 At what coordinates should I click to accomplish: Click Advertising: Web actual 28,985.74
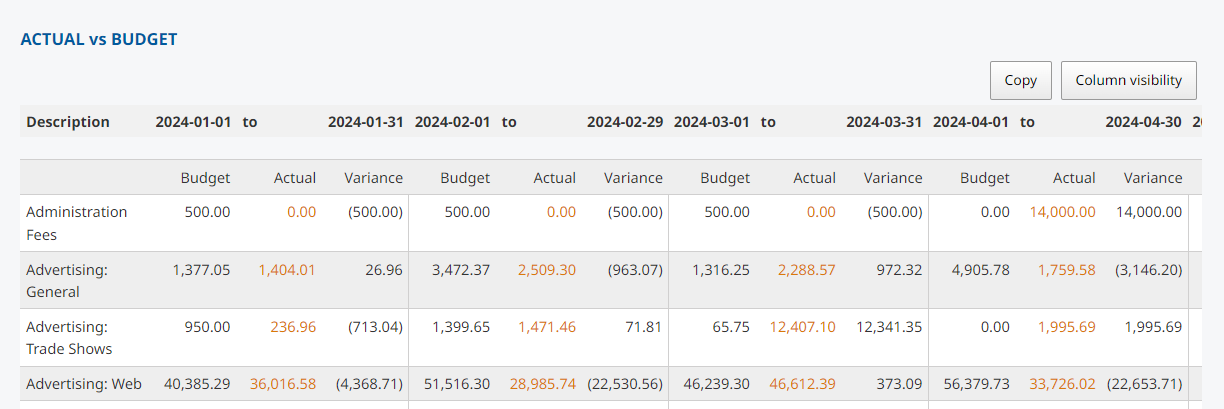point(543,384)
